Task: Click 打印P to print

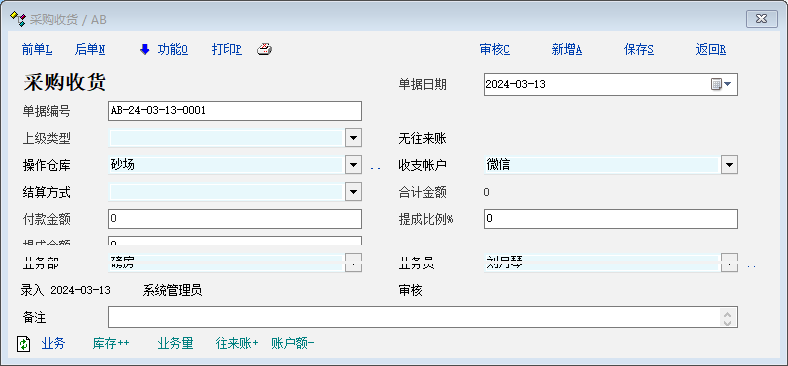Action: [227, 49]
